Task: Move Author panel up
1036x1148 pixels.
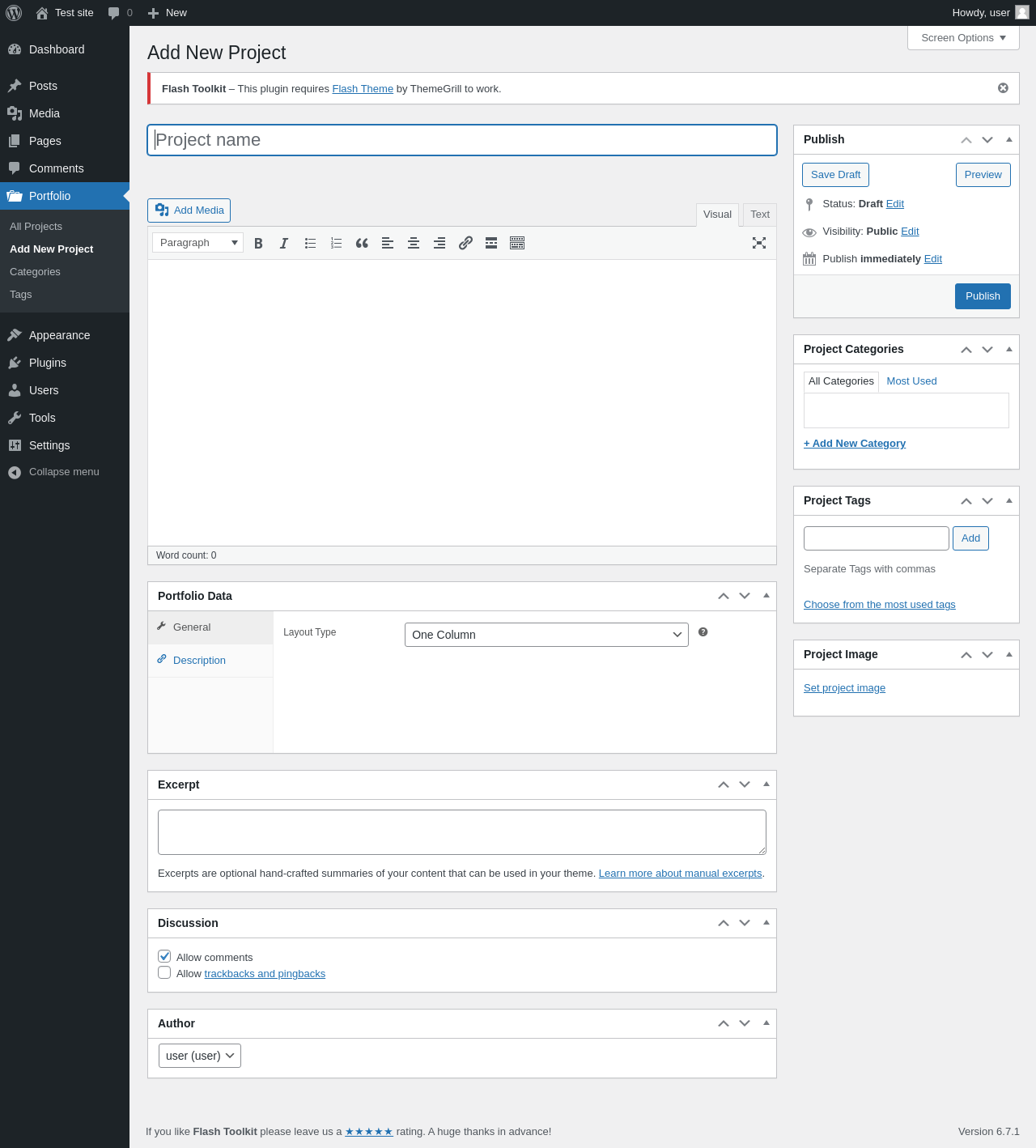Action: 724,1023
